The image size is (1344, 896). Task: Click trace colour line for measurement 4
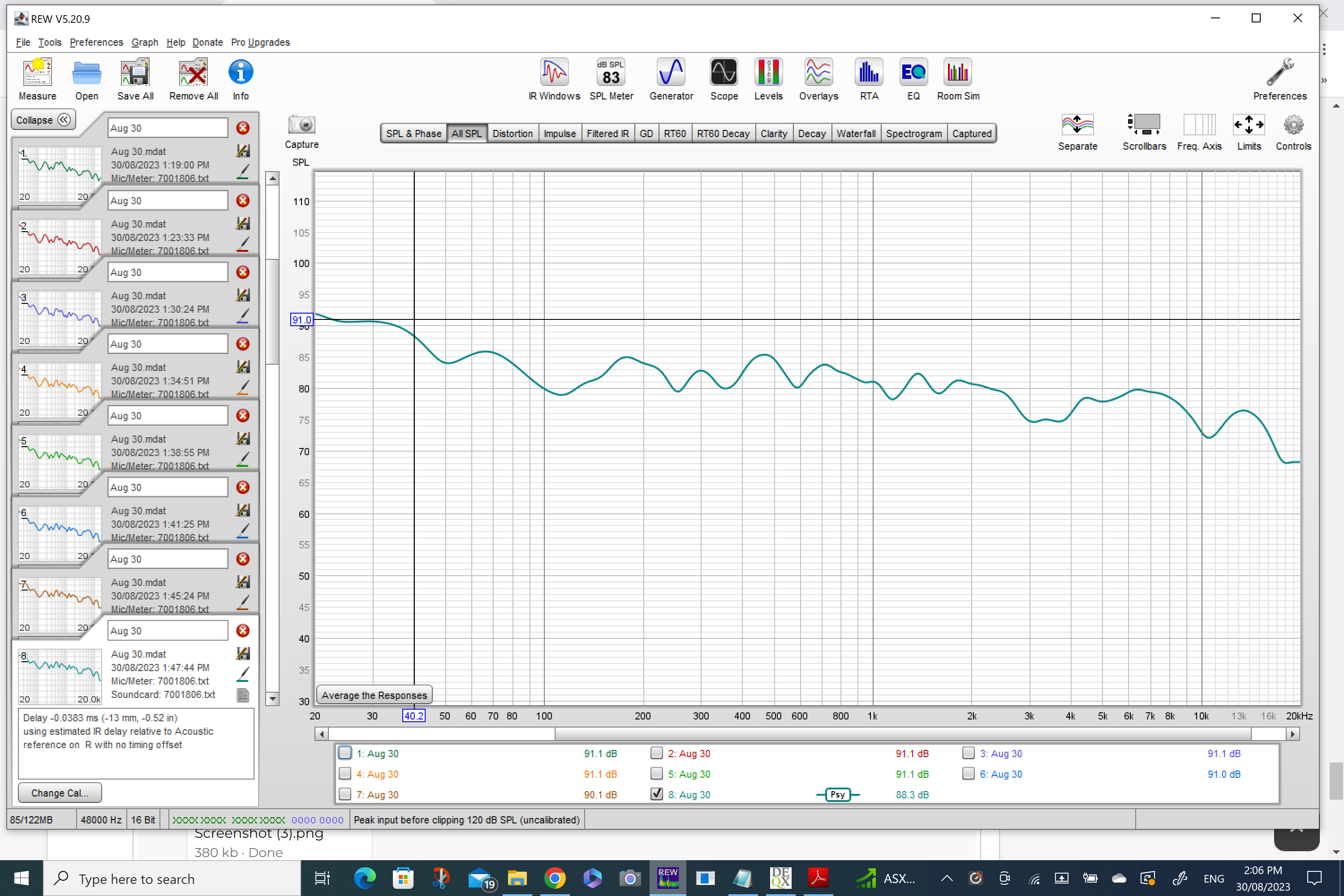[x=243, y=388]
